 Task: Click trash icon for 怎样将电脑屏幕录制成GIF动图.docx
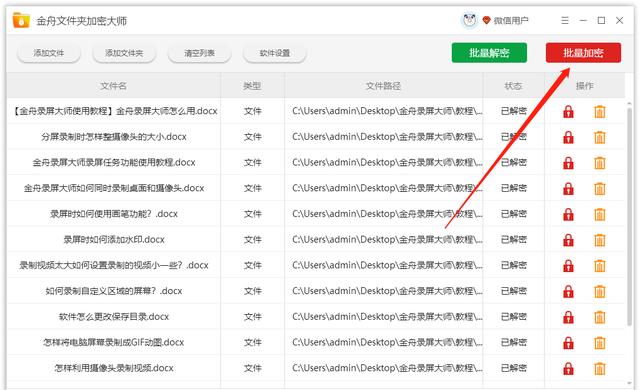[600, 343]
